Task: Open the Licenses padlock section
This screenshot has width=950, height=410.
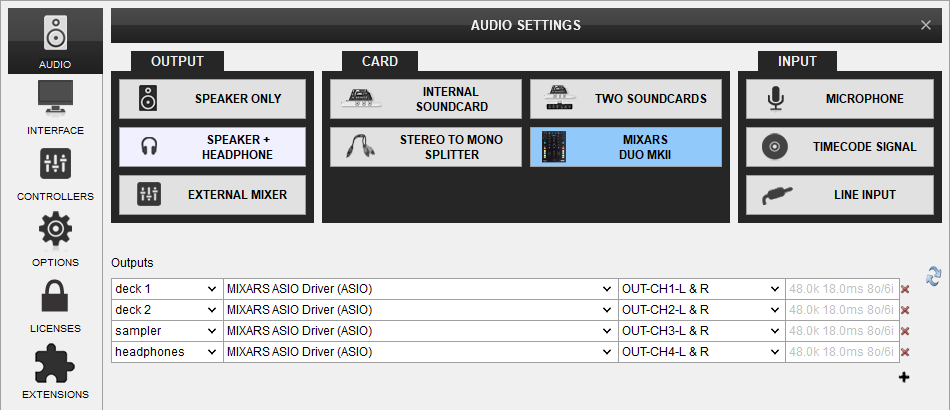Action: pyautogui.click(x=55, y=306)
